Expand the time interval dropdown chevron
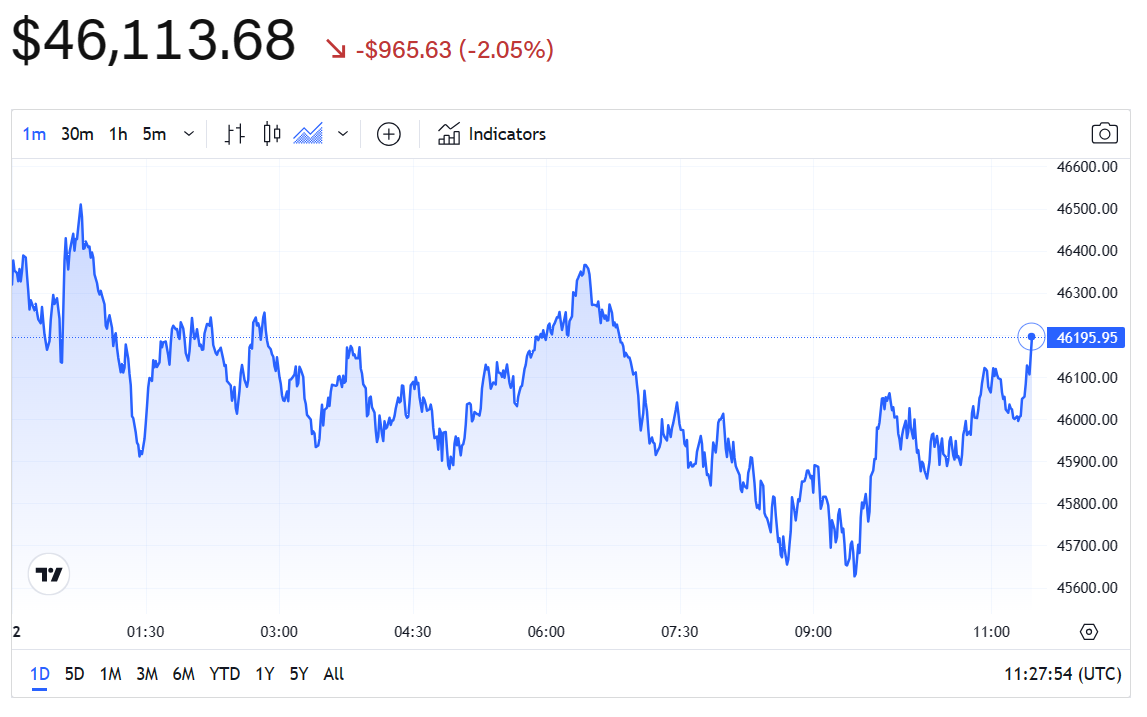 coord(189,134)
